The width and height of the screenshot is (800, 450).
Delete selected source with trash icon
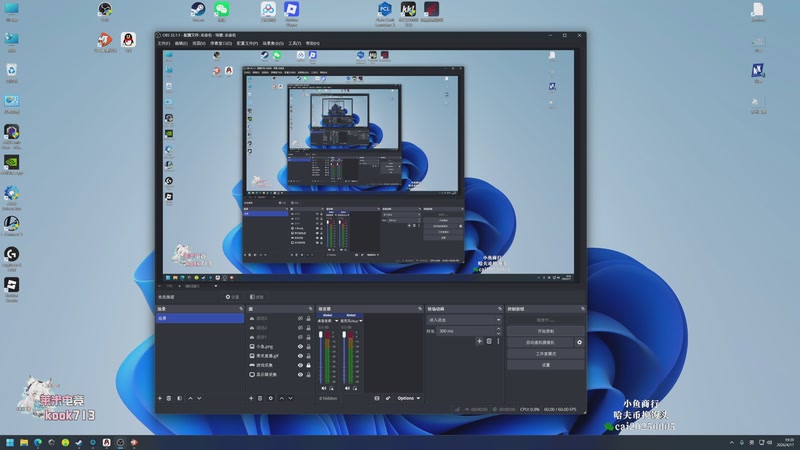(x=260, y=398)
